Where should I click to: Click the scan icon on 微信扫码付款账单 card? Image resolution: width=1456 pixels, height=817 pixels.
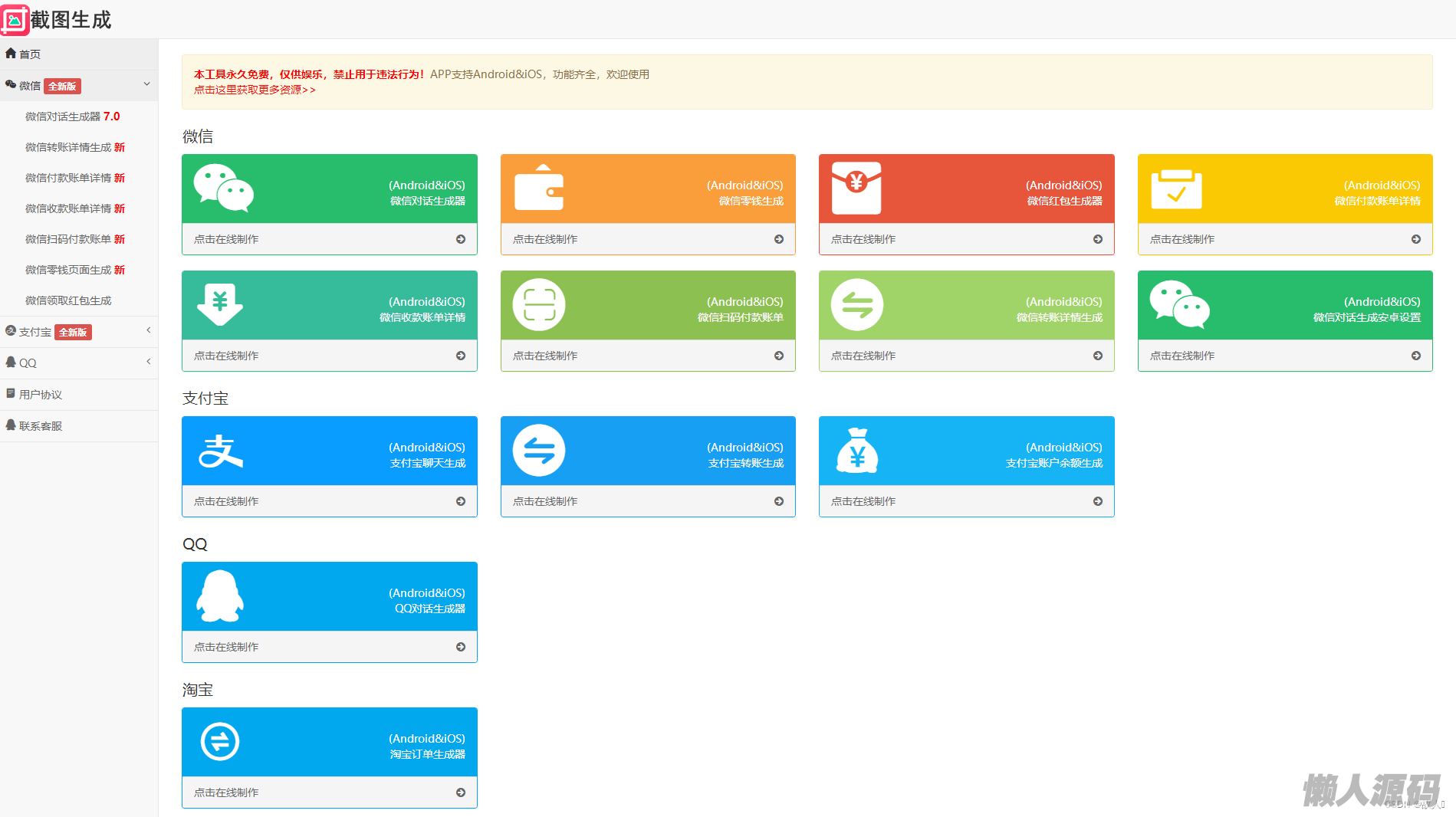pyautogui.click(x=539, y=305)
